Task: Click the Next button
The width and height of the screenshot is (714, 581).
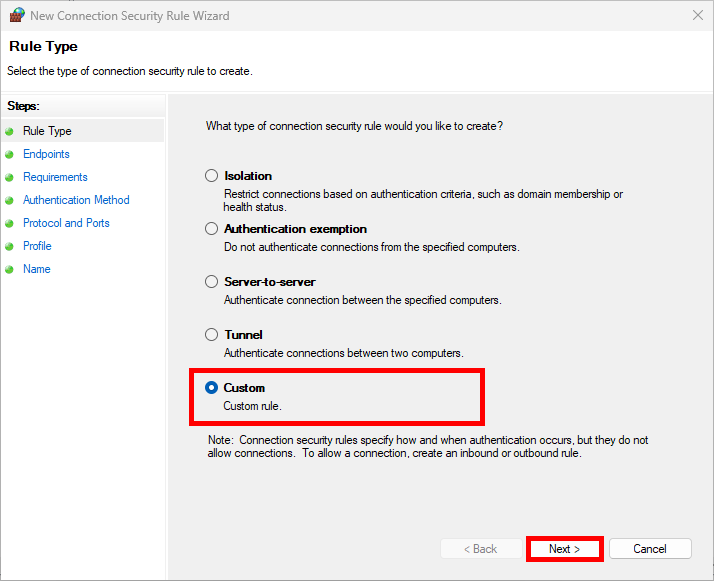Action: [565, 549]
